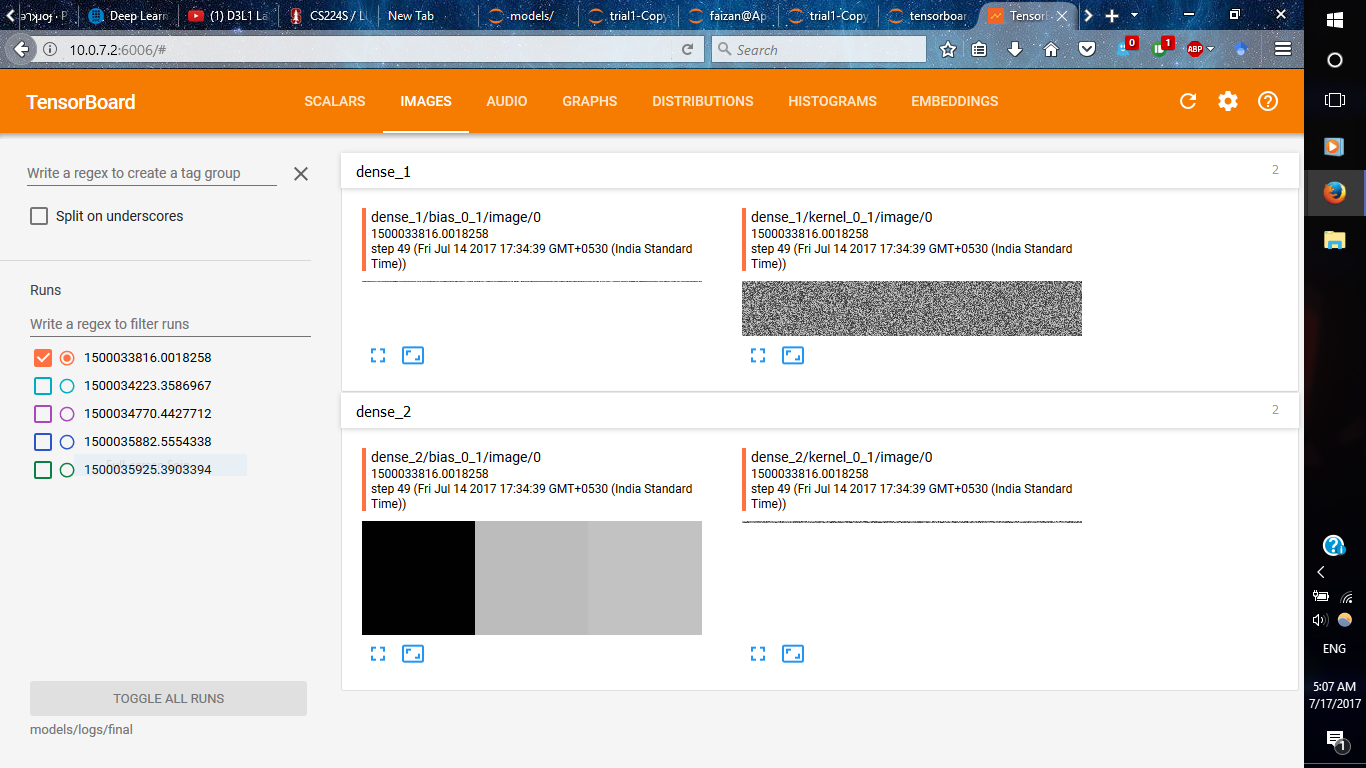Viewport: 1366px width, 768px height.
Task: Click fullscreen bracket icon under dense_1/bias_0_1 image
Action: click(378, 355)
